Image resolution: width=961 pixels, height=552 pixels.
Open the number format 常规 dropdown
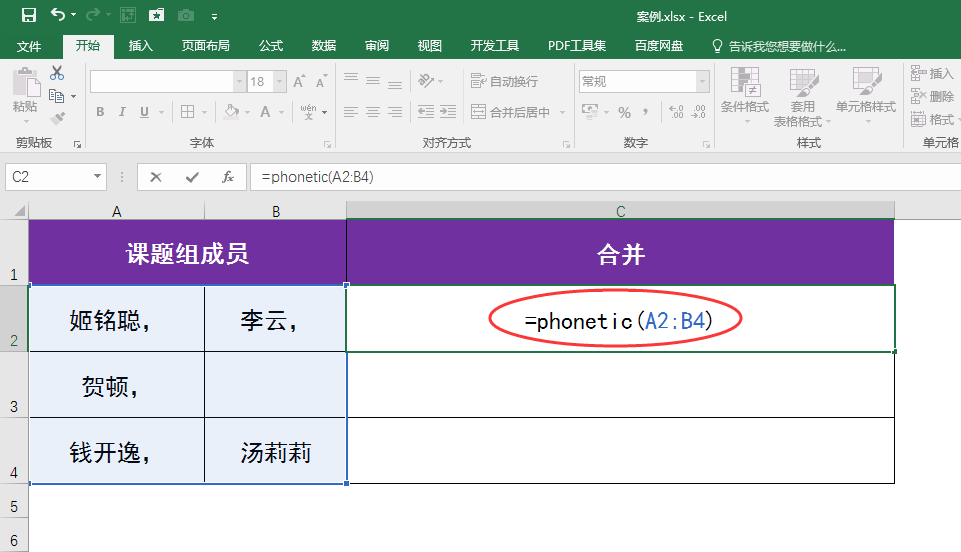coord(702,81)
